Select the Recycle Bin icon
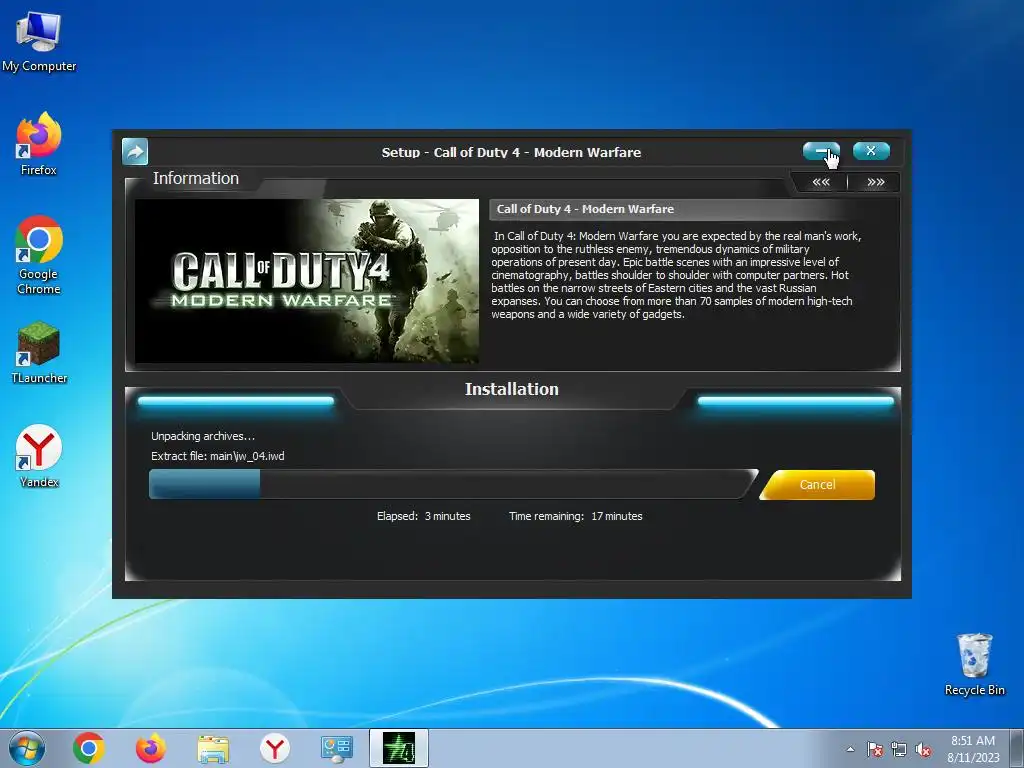This screenshot has width=1024, height=768. 974,664
